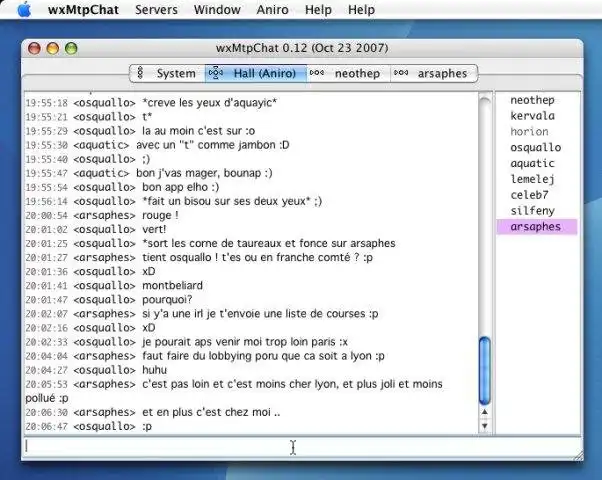The width and height of the screenshot is (602, 480).
Task: Click message "pourquoi?" in chat
Action: click(x=167, y=300)
